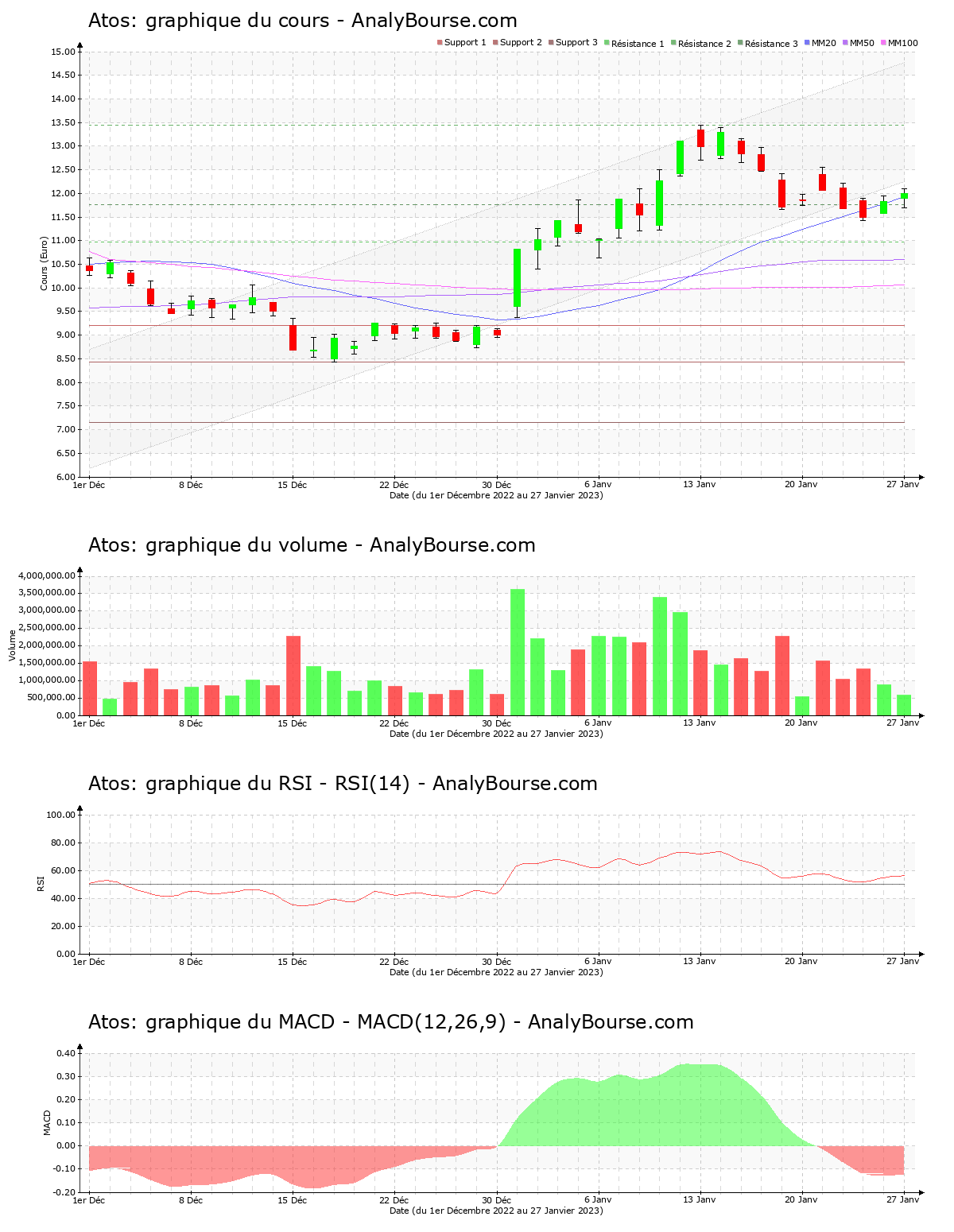Viewport: 954px width, 1232px height.
Task: Click the 'Atos: graphique du cours' title
Action: pyautogui.click(x=302, y=21)
